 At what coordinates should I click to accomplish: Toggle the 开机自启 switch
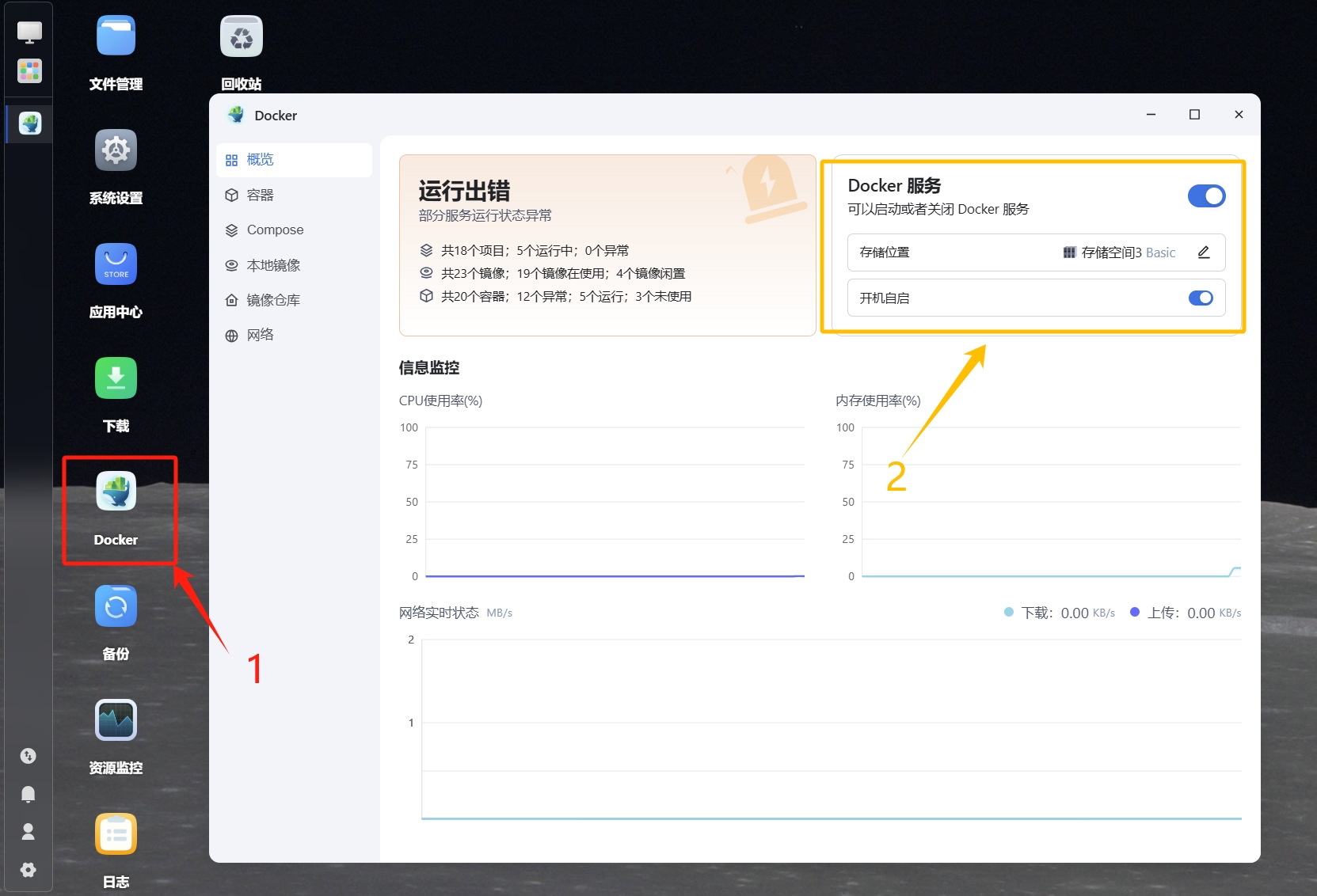pos(1201,298)
